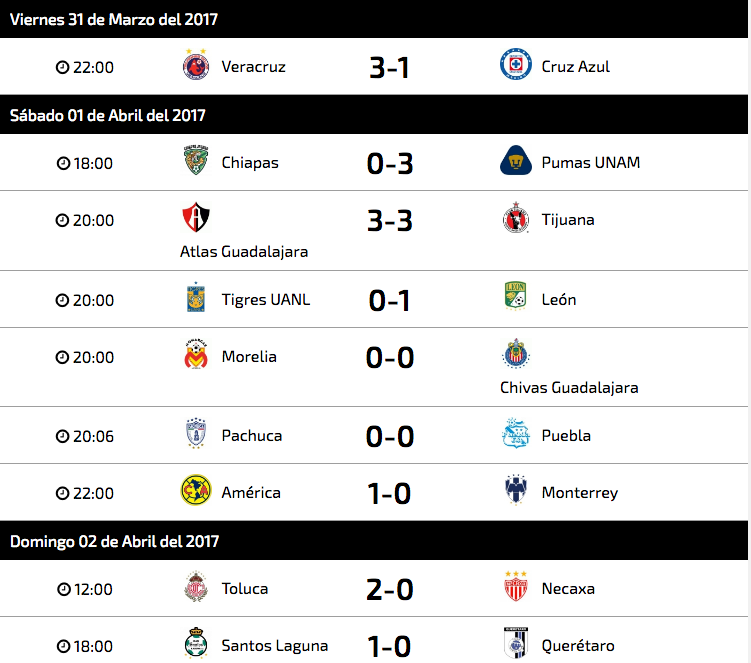The width and height of the screenshot is (751, 663).
Task: Open the Pachuca team name link
Action: click(x=252, y=436)
